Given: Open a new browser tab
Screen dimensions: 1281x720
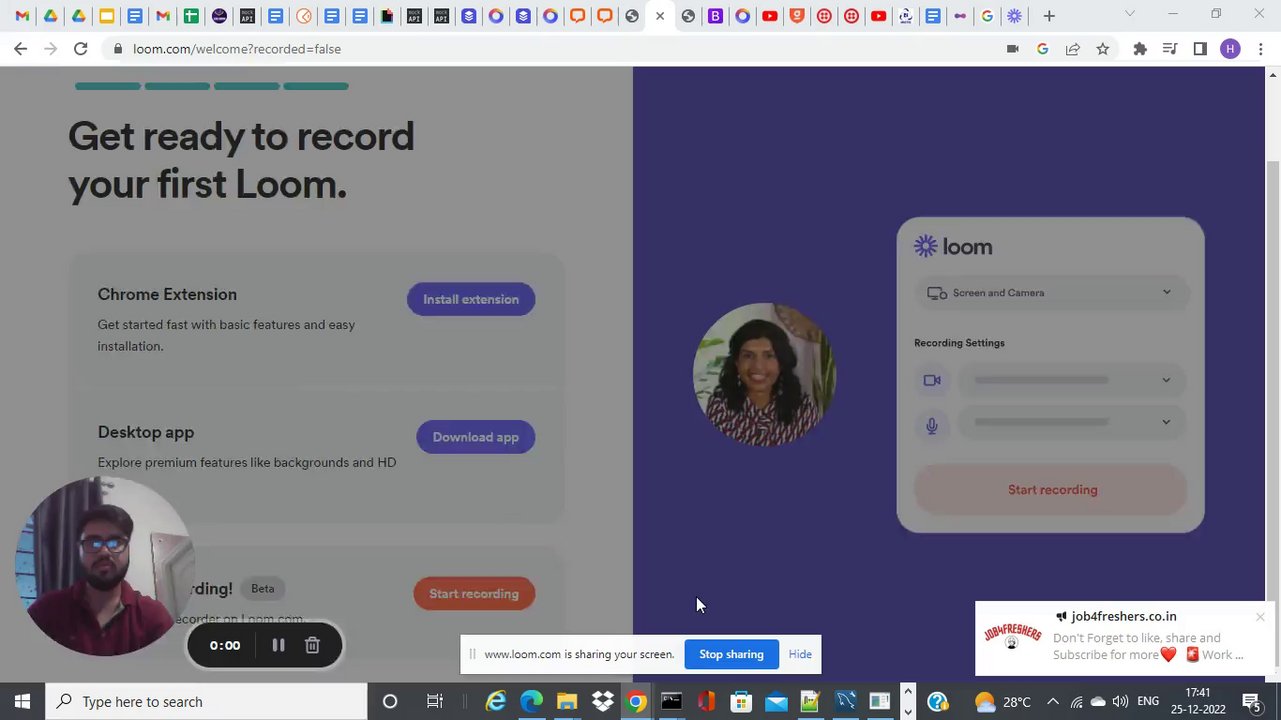Looking at the screenshot, I should point(1049,16).
